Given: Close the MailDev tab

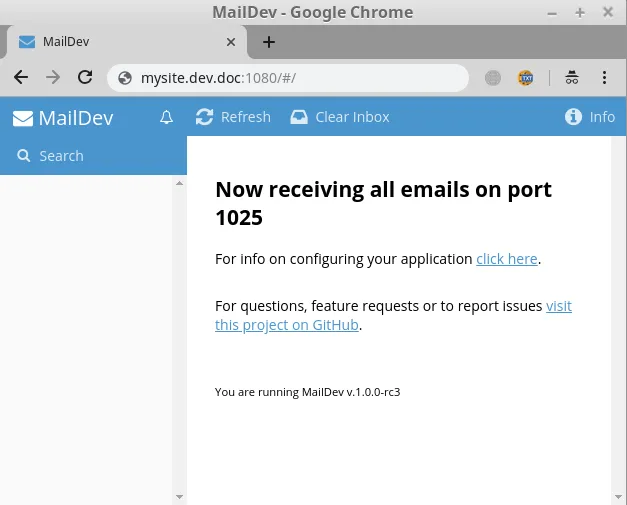Looking at the screenshot, I should (x=231, y=42).
